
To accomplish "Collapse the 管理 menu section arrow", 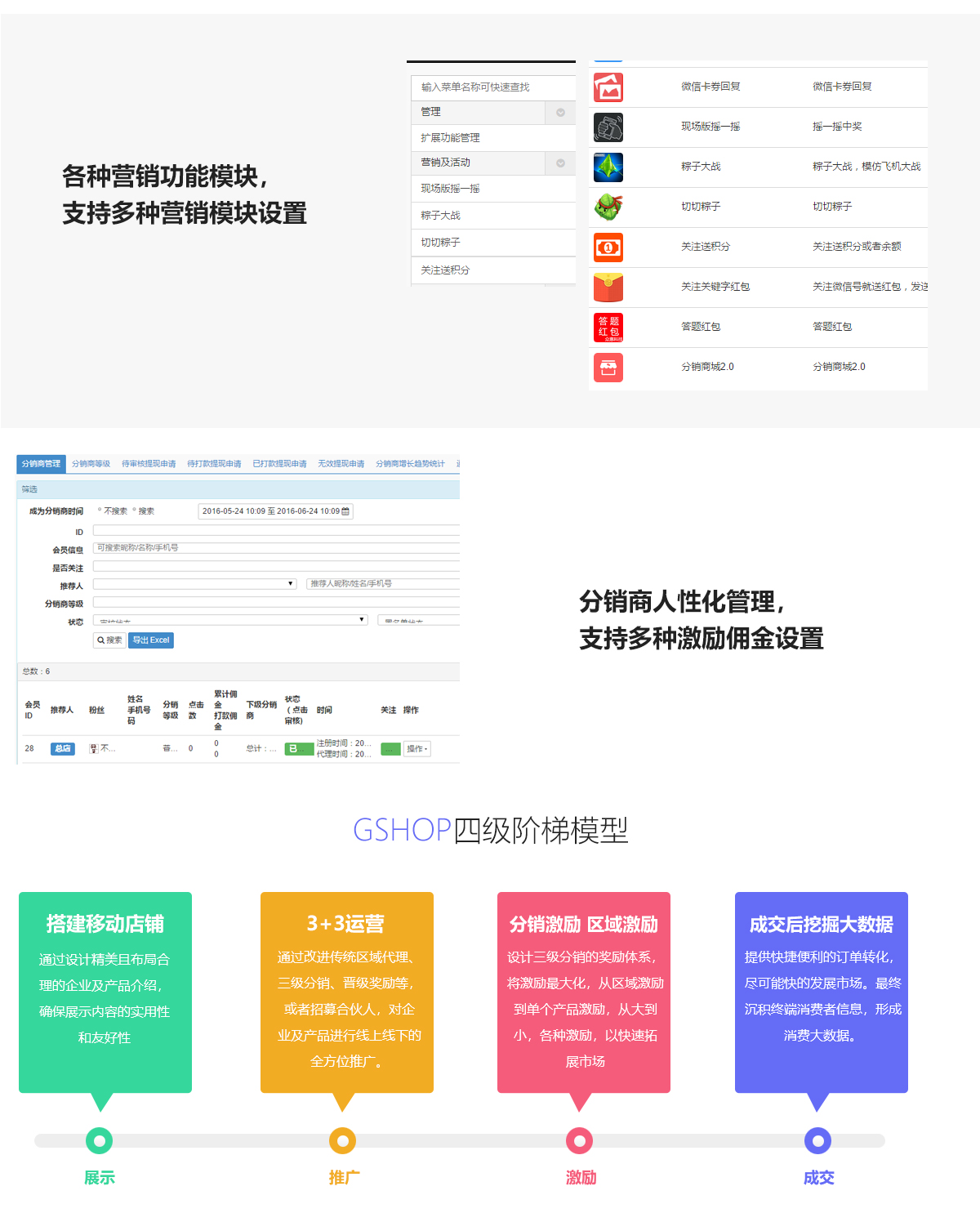I will coord(560,113).
